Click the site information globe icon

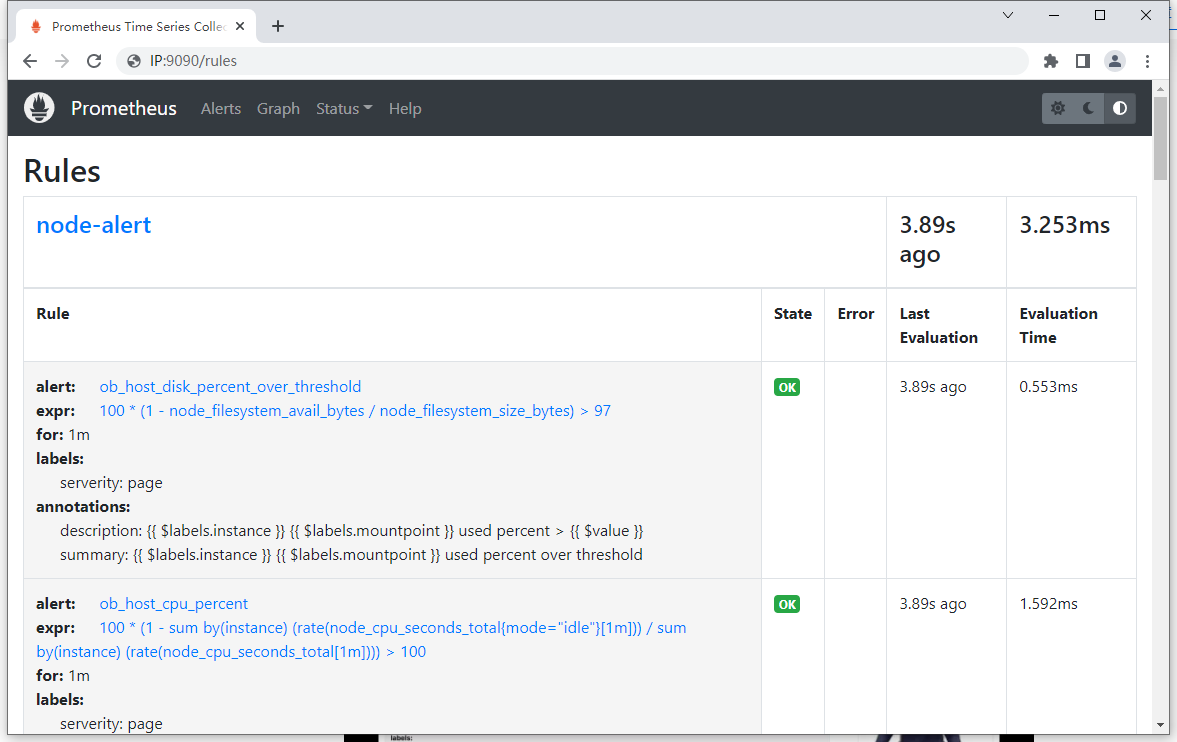click(134, 61)
